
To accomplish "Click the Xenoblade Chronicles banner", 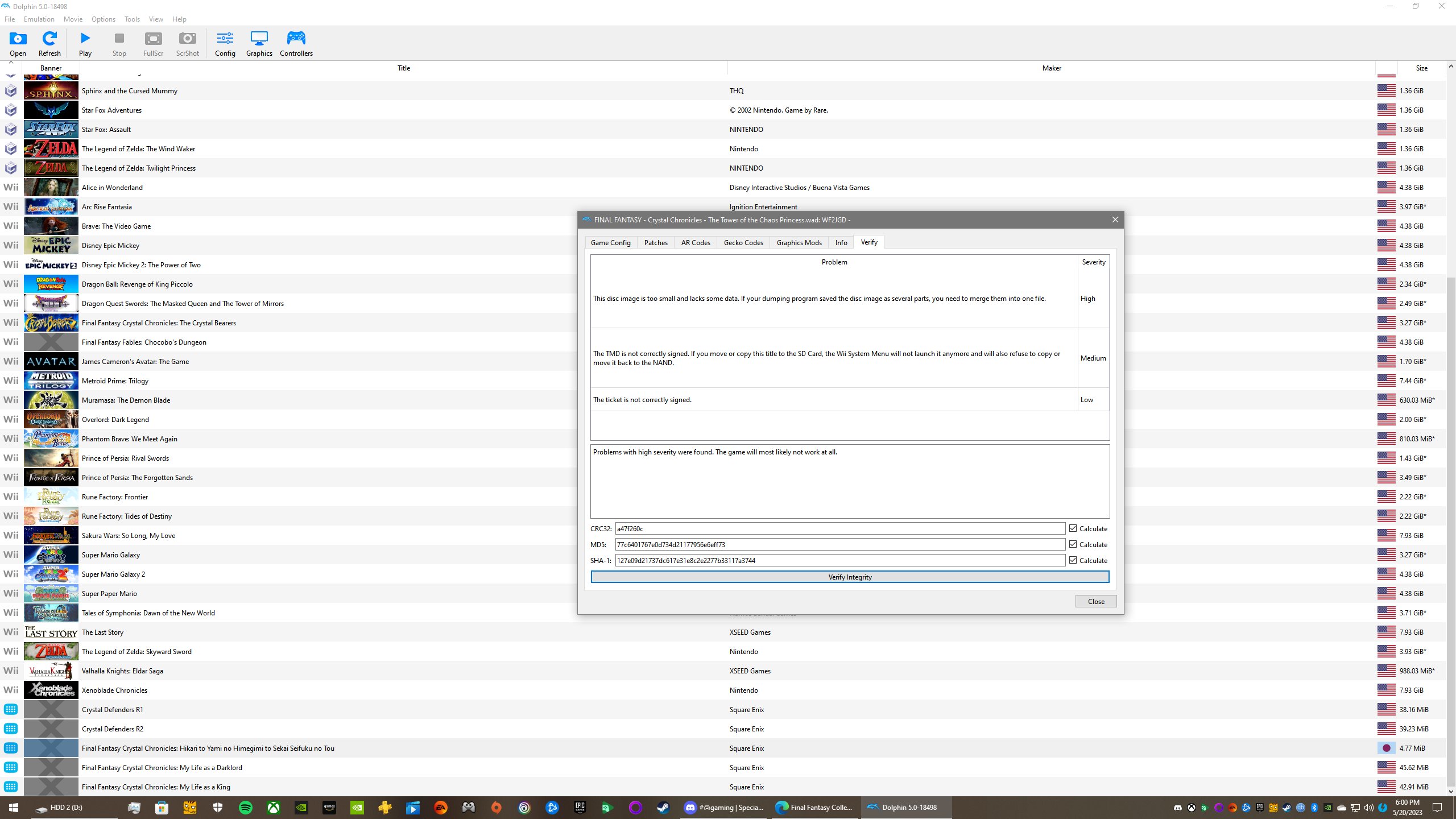I will point(51,690).
